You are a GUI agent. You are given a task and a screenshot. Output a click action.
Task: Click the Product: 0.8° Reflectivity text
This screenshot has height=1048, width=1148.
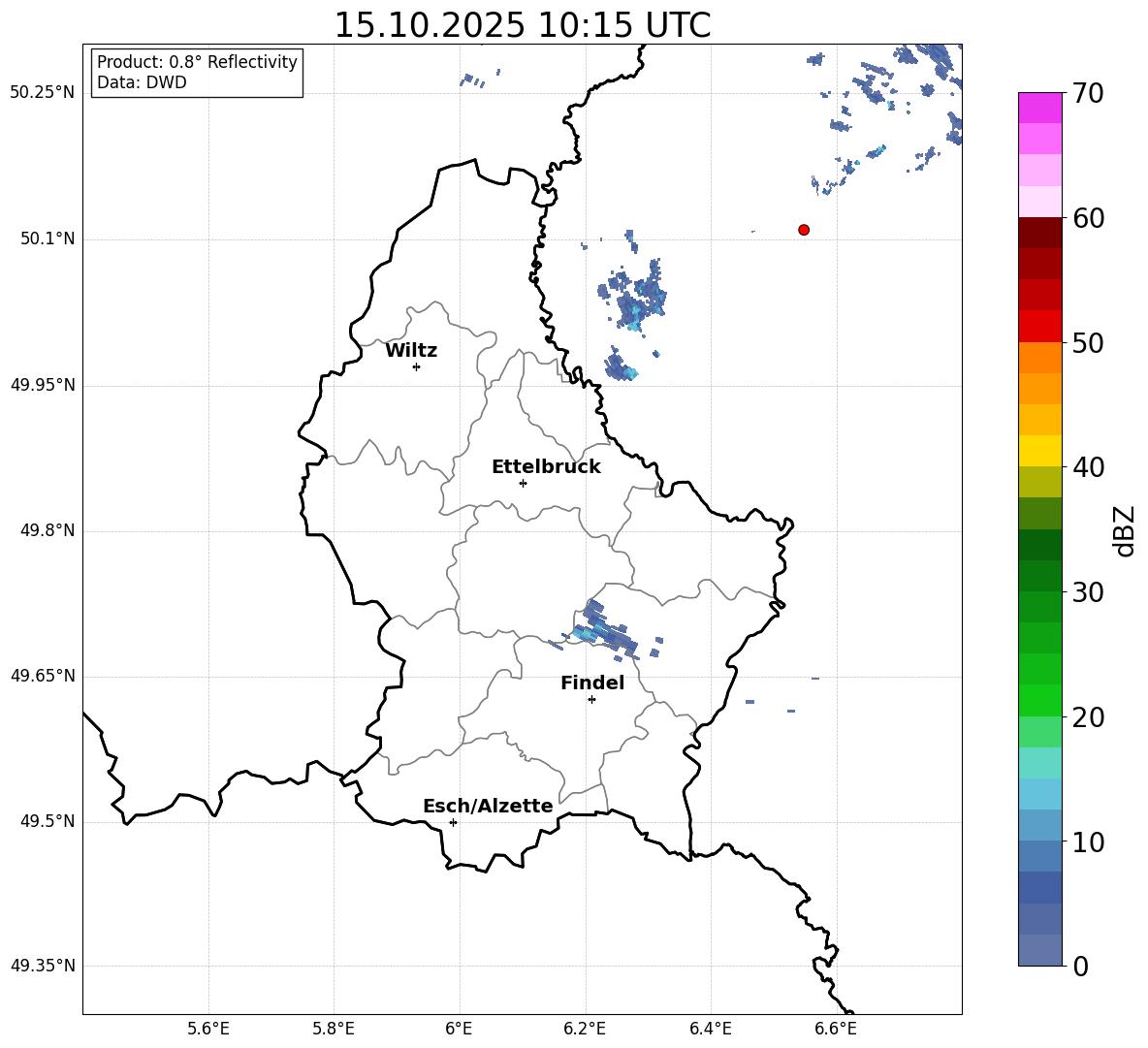point(197,62)
